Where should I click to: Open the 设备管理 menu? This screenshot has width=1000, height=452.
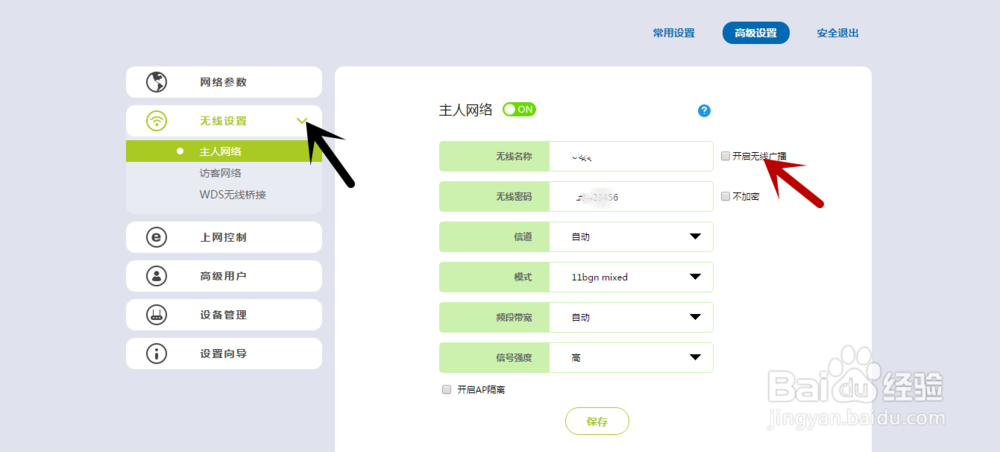pyautogui.click(x=224, y=315)
